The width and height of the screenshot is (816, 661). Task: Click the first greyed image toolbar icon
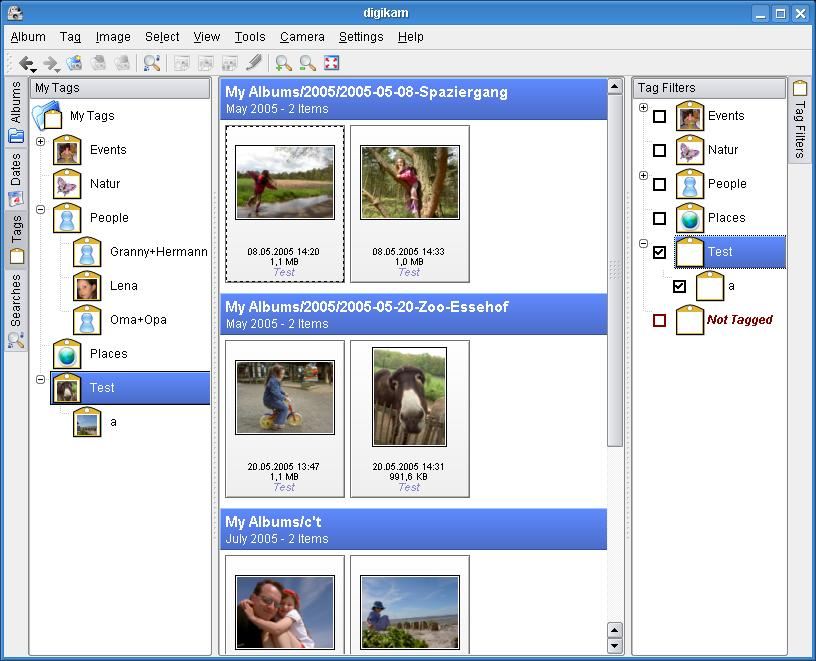click(182, 63)
